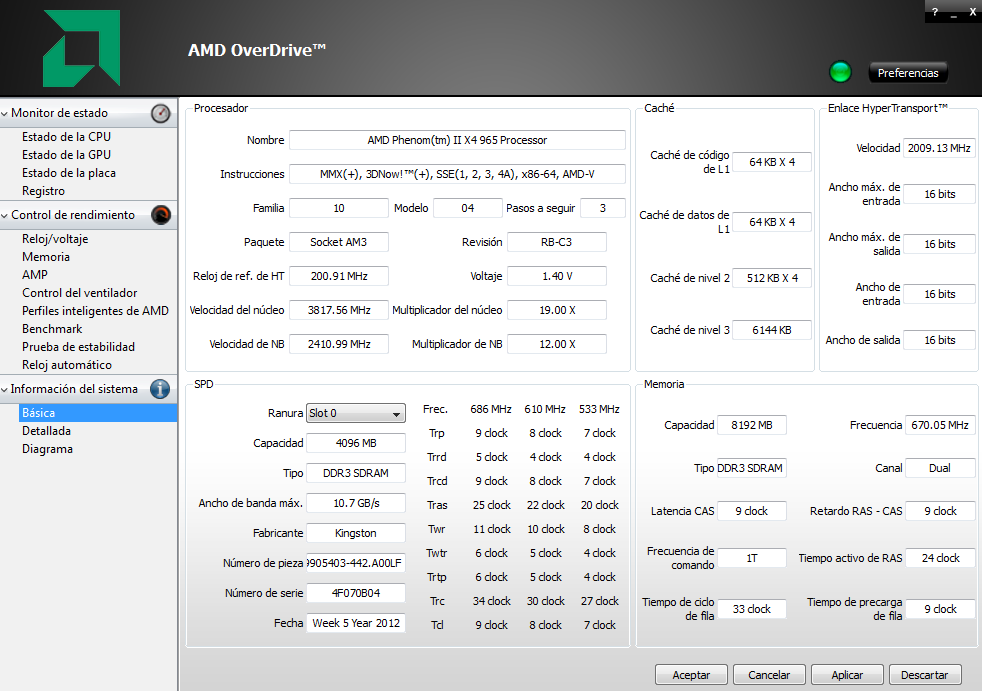Click the Tras 22 clock value
This screenshot has height=691, width=982.
(x=545, y=505)
